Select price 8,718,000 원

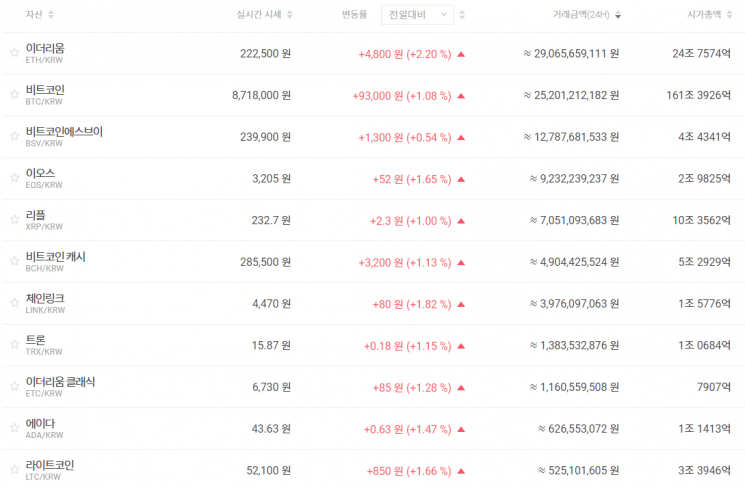[x=261, y=96]
